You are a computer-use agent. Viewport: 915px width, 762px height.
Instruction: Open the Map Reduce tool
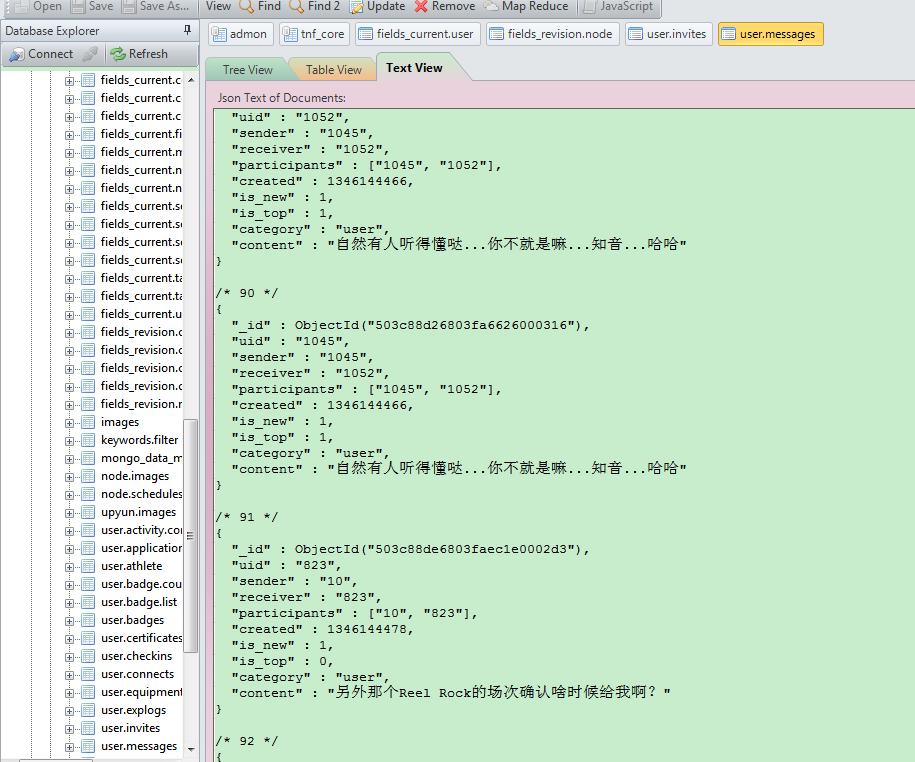point(526,6)
